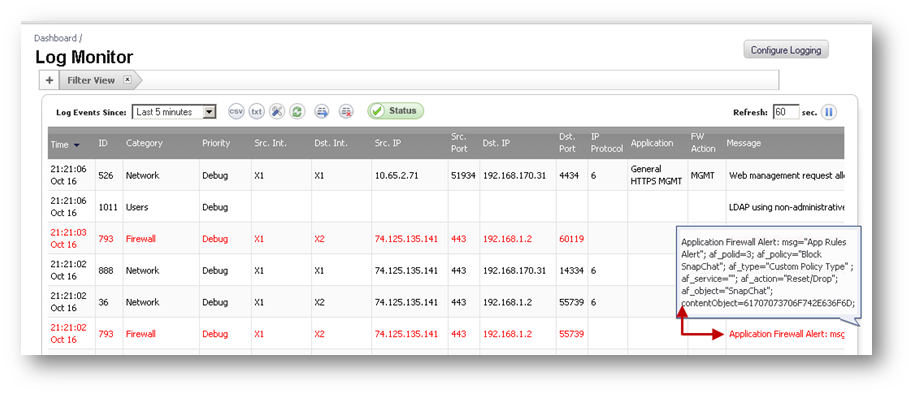The width and height of the screenshot is (914, 397).
Task: Click source IP 10.65.2.71
Action: pyautogui.click(x=396, y=175)
